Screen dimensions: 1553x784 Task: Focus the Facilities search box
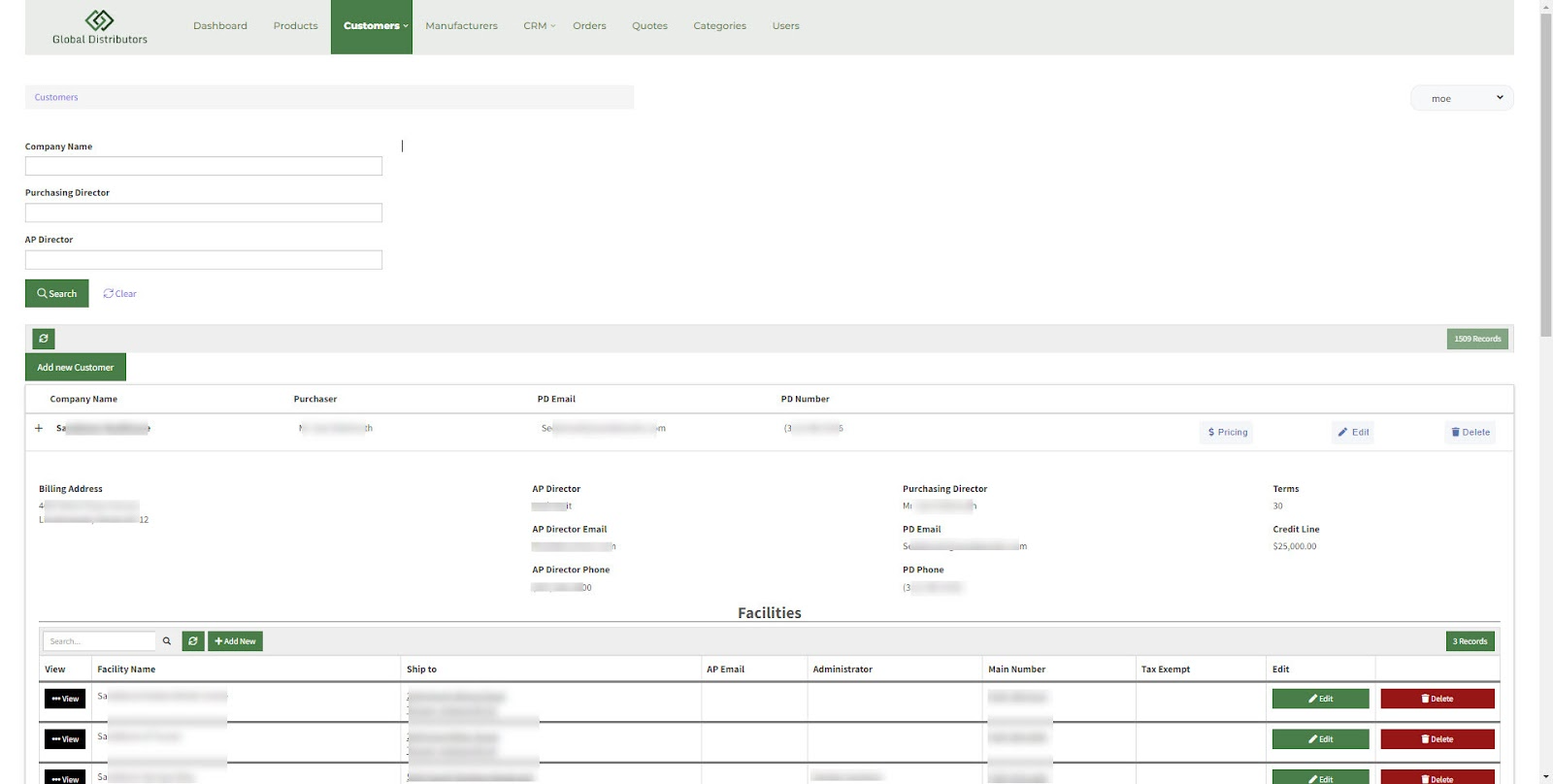pos(99,641)
